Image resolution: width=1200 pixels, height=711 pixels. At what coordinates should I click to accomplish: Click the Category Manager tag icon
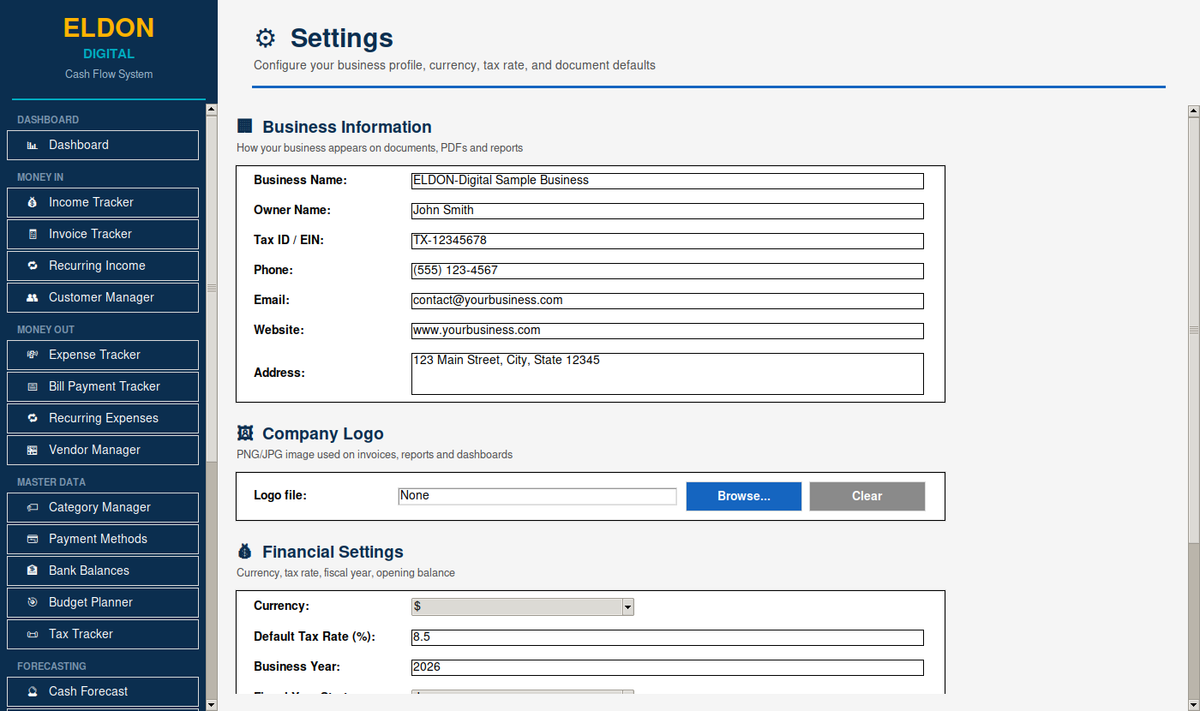coord(32,508)
